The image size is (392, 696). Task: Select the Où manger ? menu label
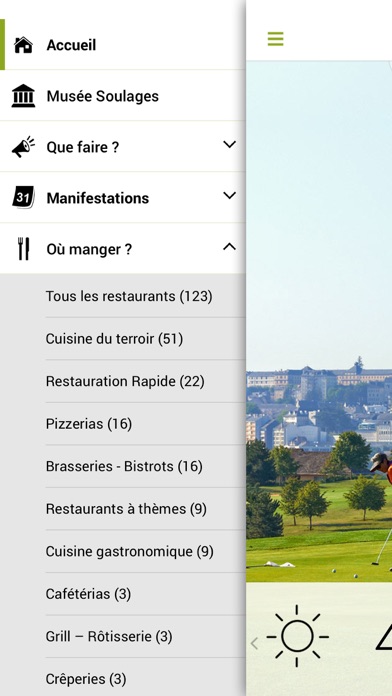(89, 249)
